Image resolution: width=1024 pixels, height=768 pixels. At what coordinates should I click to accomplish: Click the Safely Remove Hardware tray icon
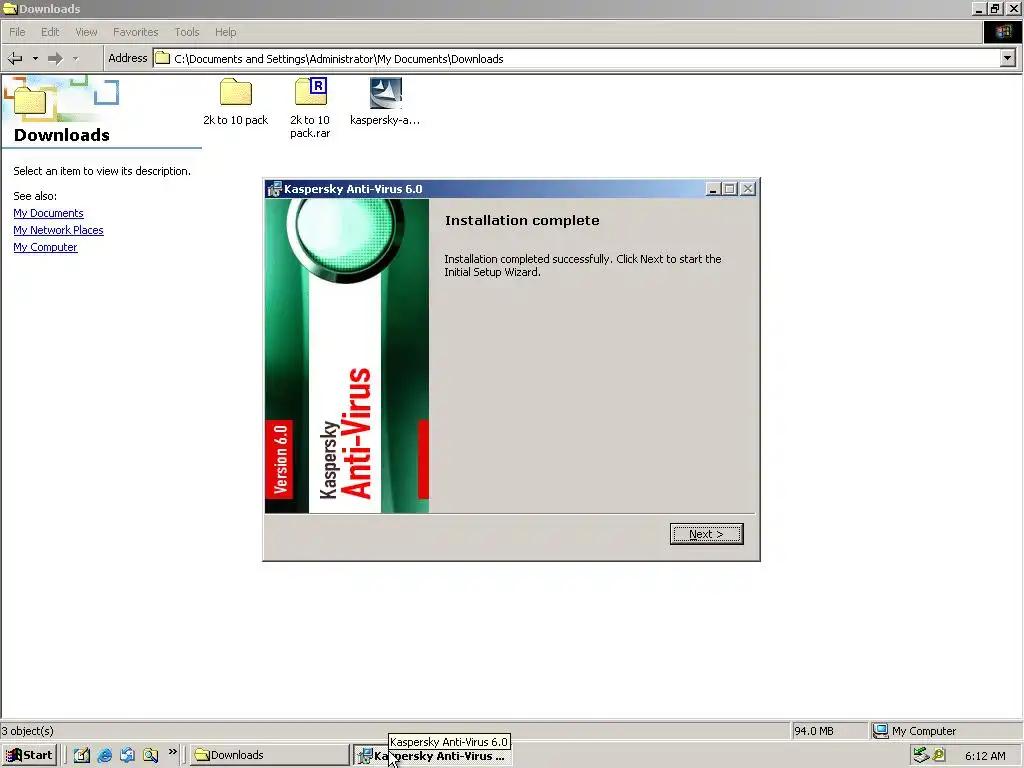921,755
